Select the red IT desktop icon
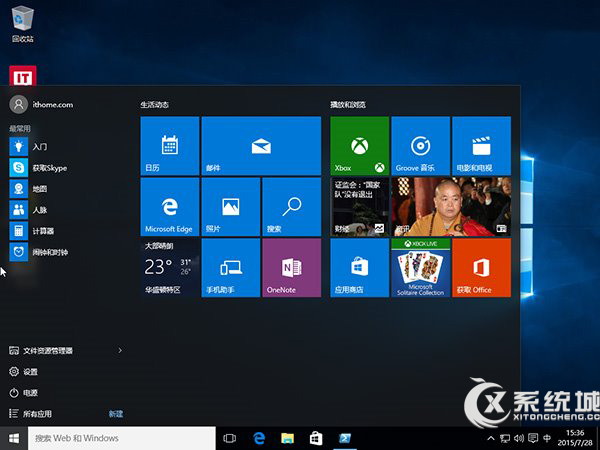 pos(23,76)
